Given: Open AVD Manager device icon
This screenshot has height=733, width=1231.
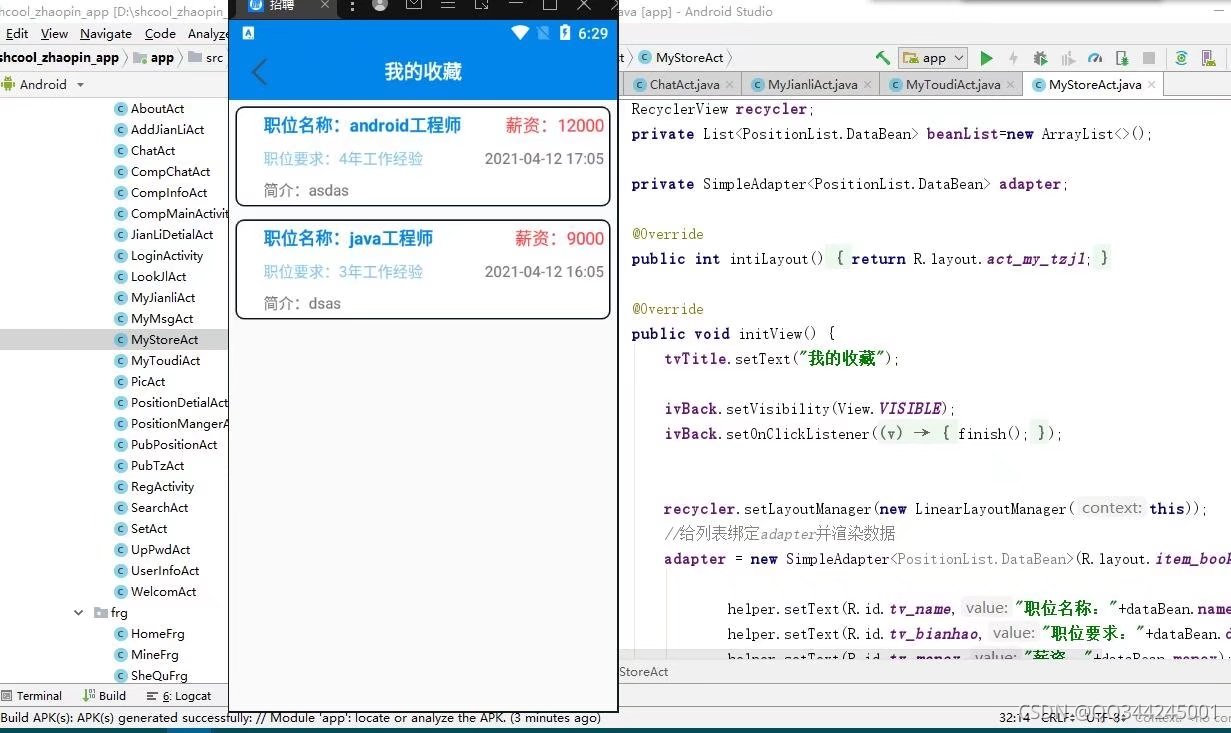Looking at the screenshot, I should tap(1208, 58).
